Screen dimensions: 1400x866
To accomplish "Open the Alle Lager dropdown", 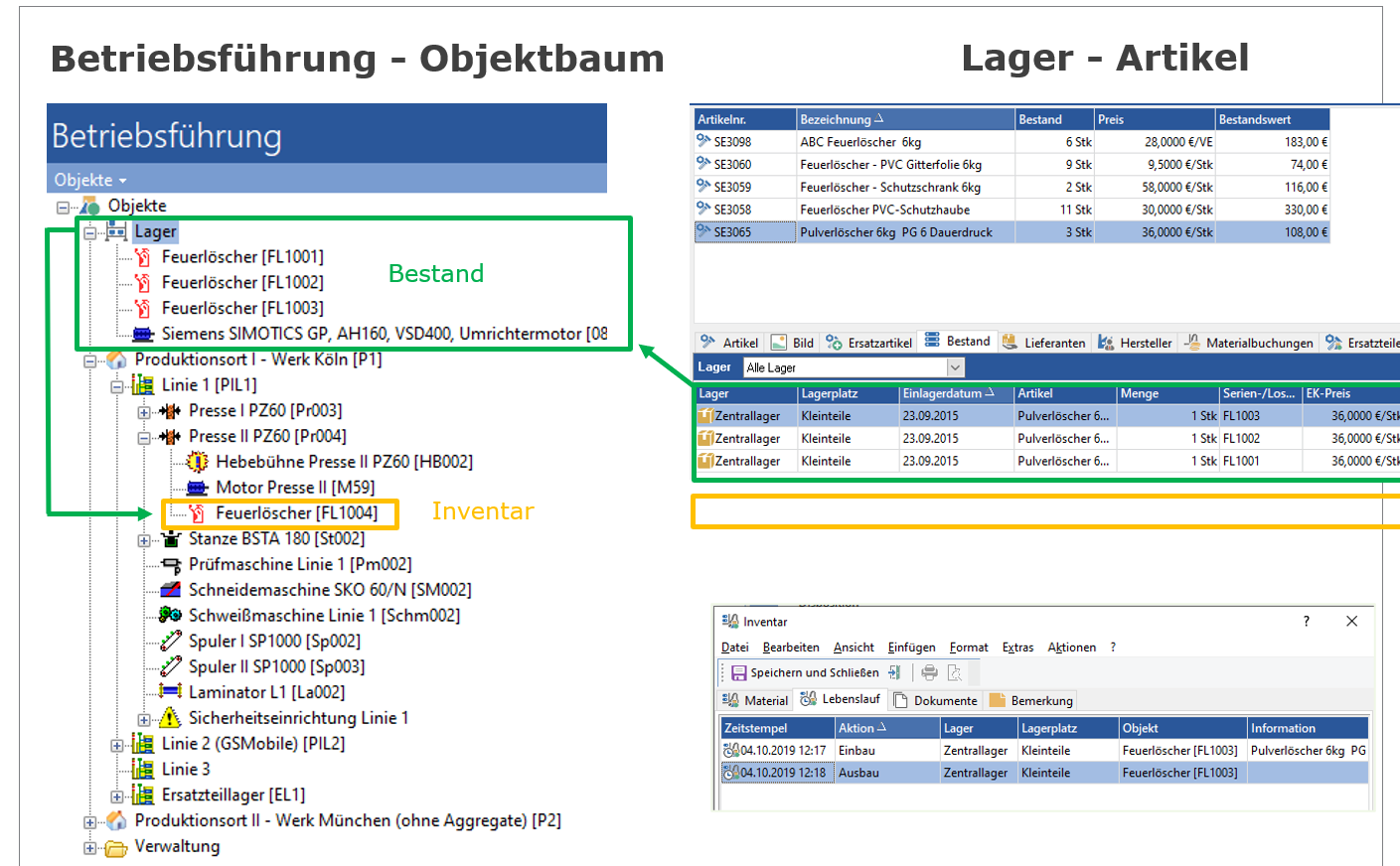I will click(955, 367).
